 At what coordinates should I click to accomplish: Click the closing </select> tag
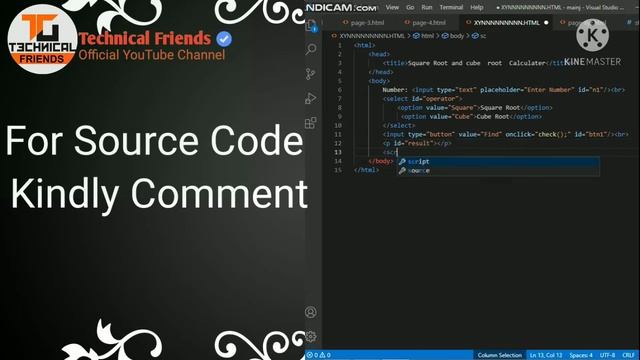pos(399,126)
